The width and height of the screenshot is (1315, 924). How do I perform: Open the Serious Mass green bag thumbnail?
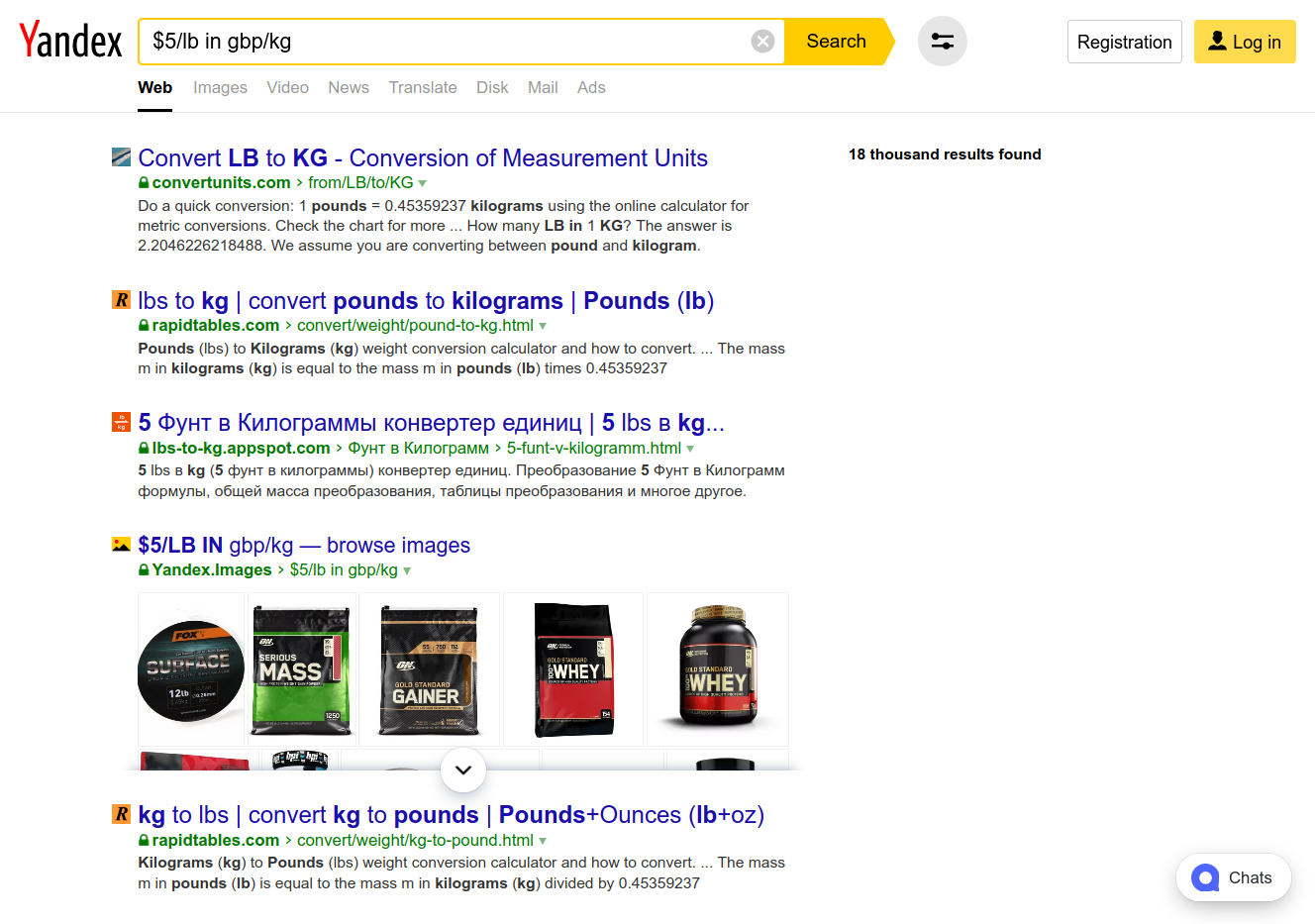302,669
